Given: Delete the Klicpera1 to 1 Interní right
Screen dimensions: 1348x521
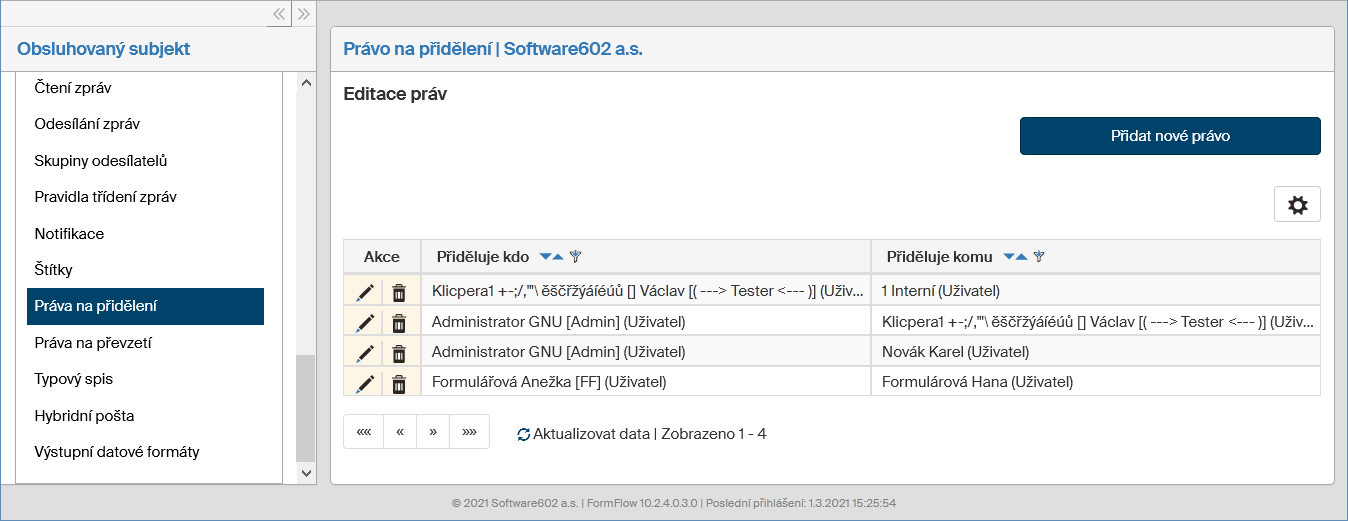Looking at the screenshot, I should pos(399,292).
